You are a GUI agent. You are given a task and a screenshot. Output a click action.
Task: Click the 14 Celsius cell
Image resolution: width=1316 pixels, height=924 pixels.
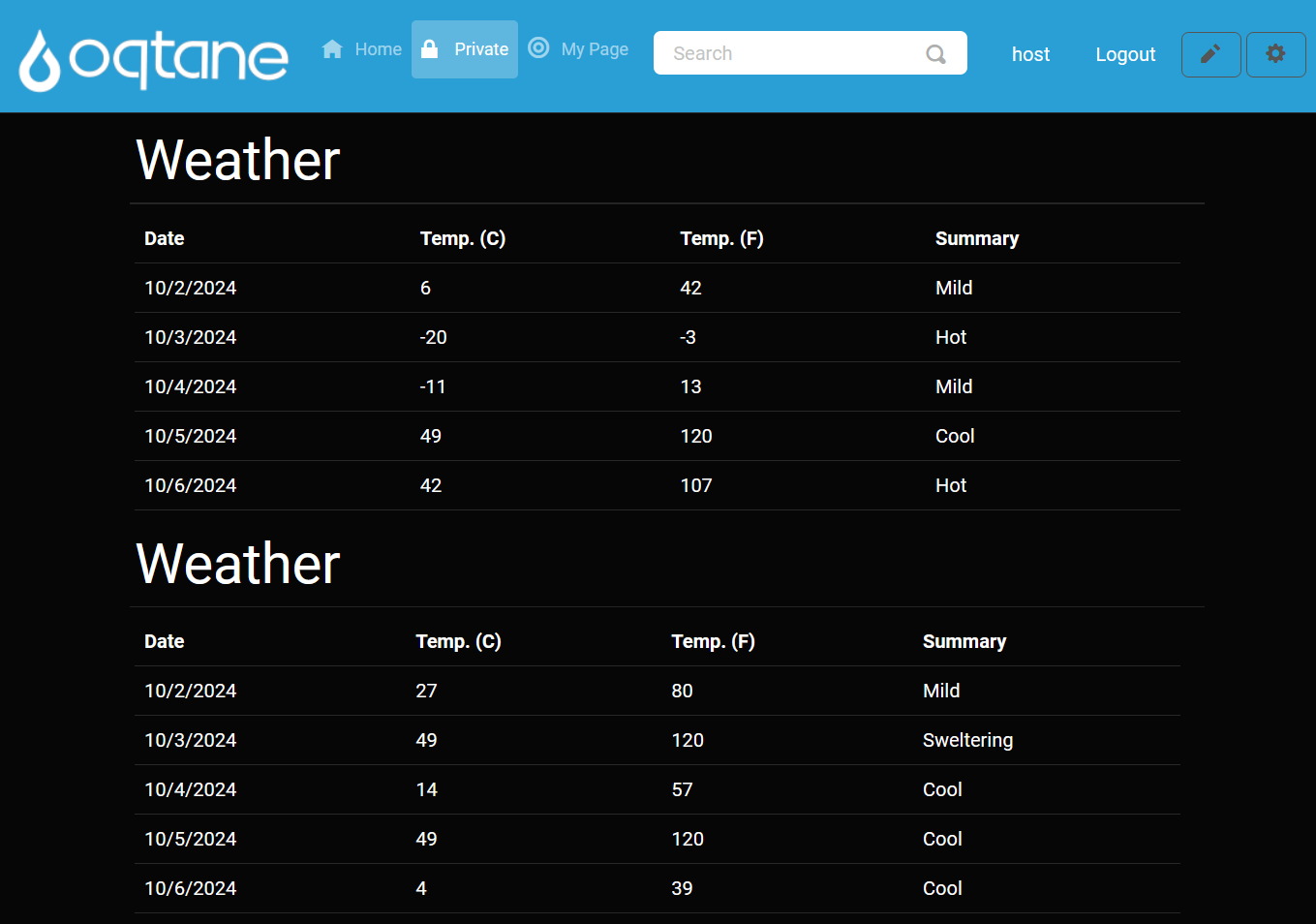pos(426,789)
